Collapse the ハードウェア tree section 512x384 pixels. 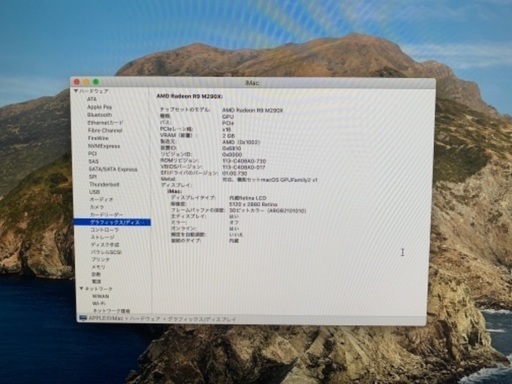[76, 91]
